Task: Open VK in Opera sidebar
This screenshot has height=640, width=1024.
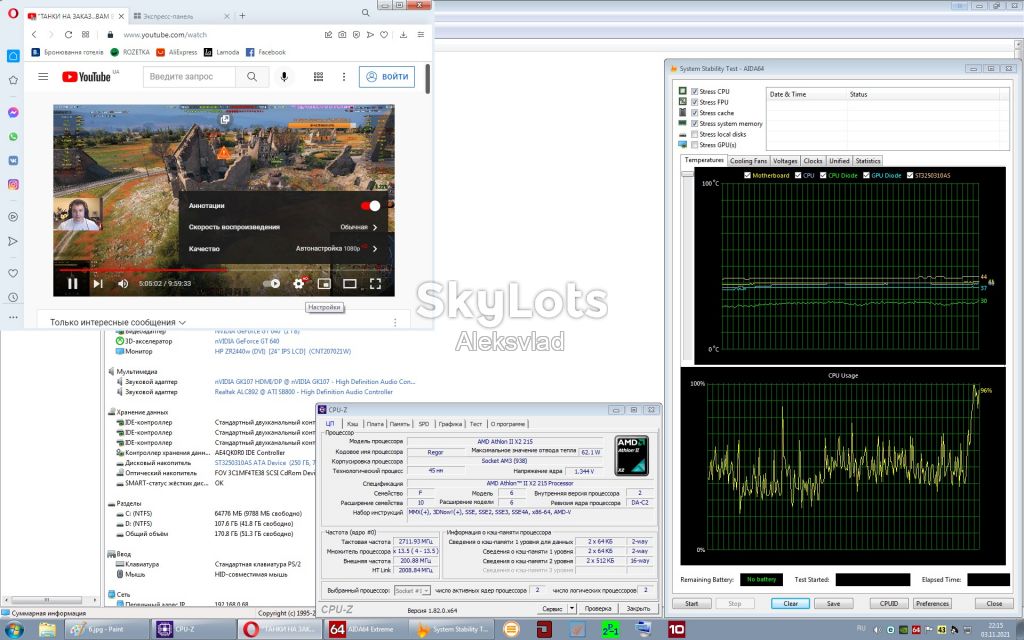Action: (13, 161)
